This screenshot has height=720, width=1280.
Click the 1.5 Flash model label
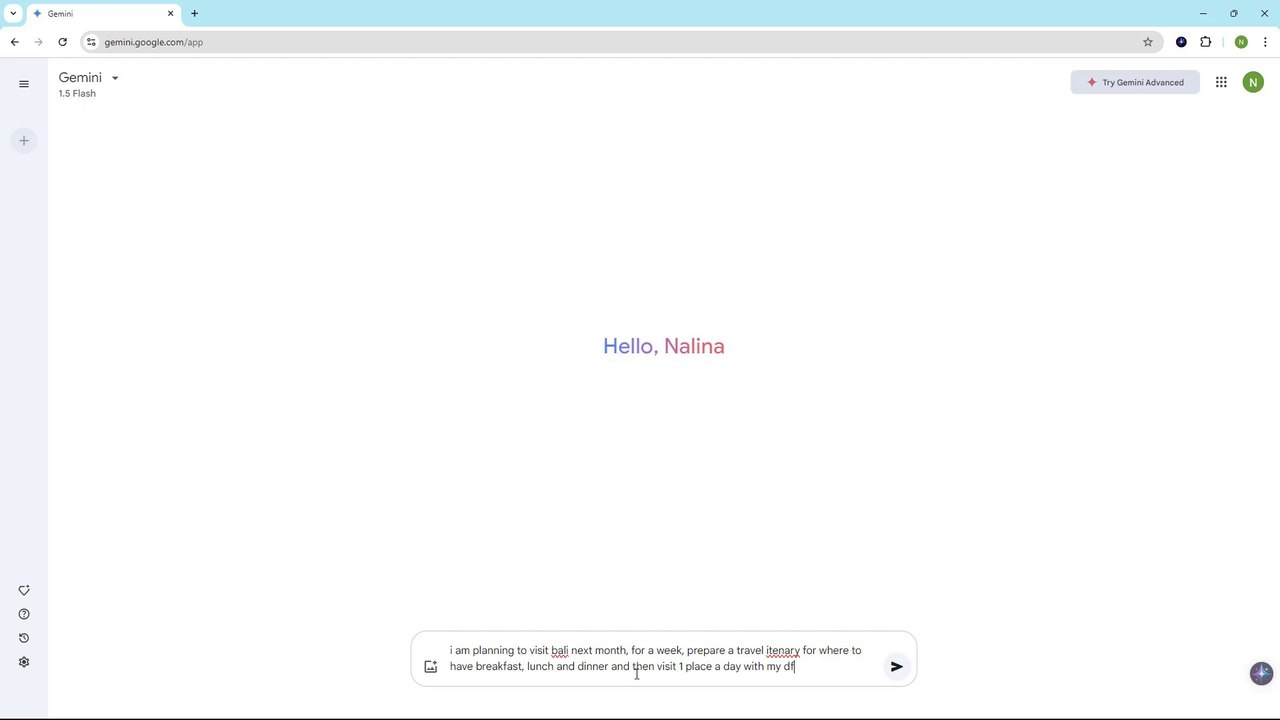tap(77, 94)
